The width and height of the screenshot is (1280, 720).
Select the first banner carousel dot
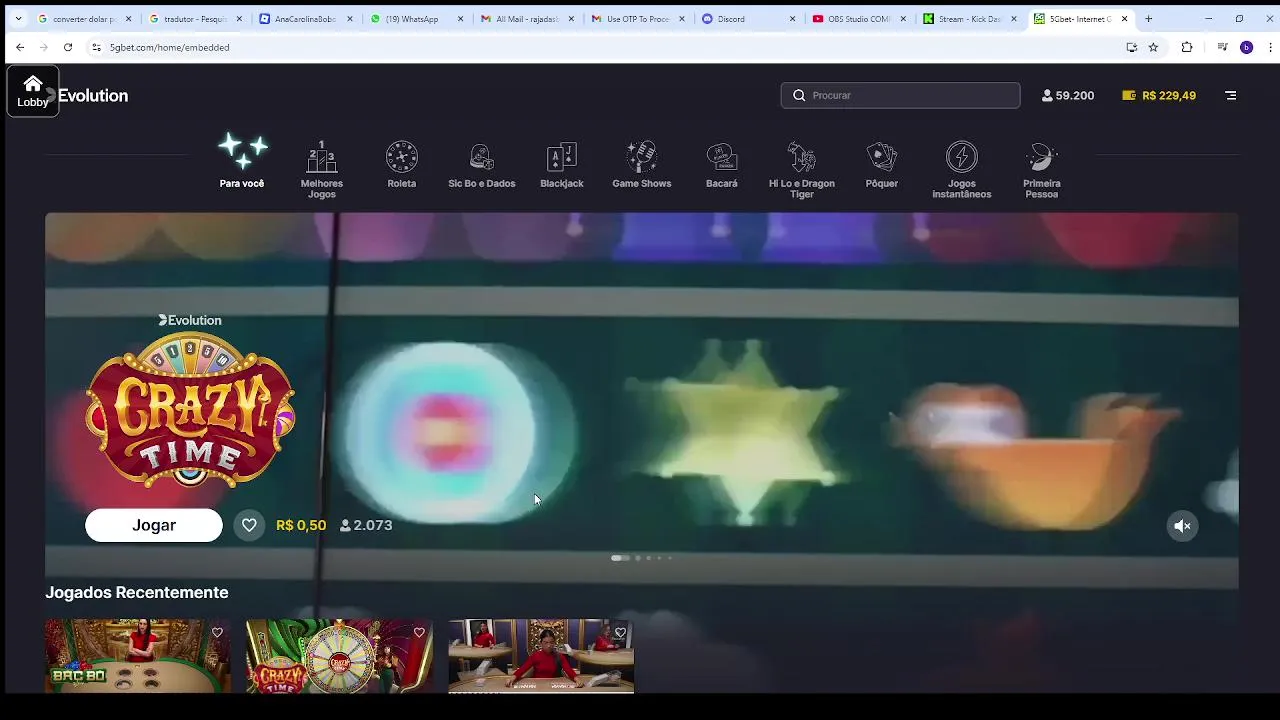pos(620,558)
